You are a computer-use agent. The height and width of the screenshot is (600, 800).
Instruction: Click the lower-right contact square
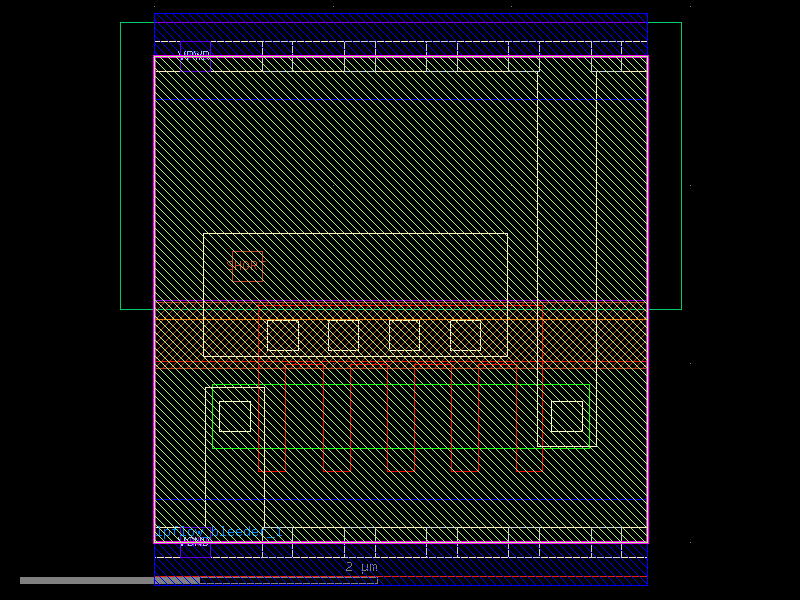[x=567, y=416]
